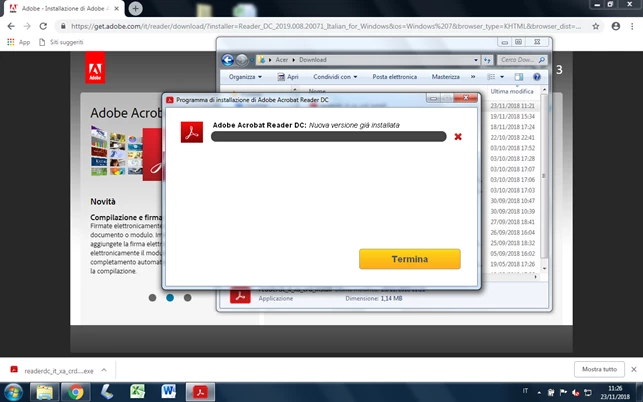643x402 pixels.
Task: Select the second blue carousel dot
Action: tap(170, 298)
